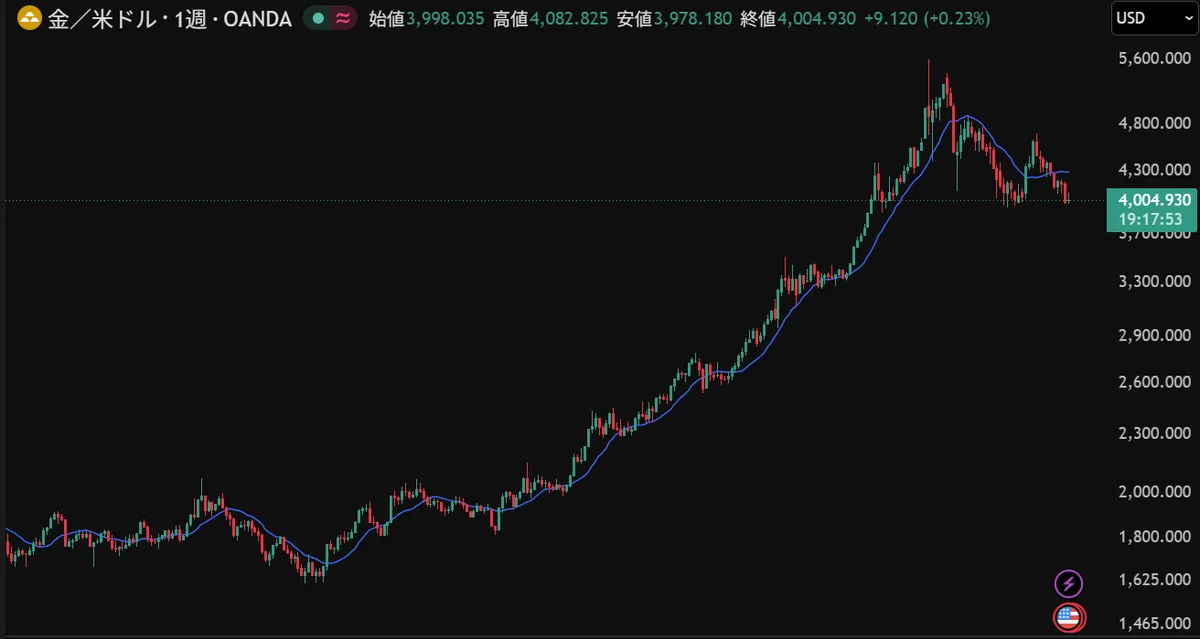Click the 2,900.000 price scale label
Viewport: 1200px width, 639px height.
click(x=1153, y=335)
